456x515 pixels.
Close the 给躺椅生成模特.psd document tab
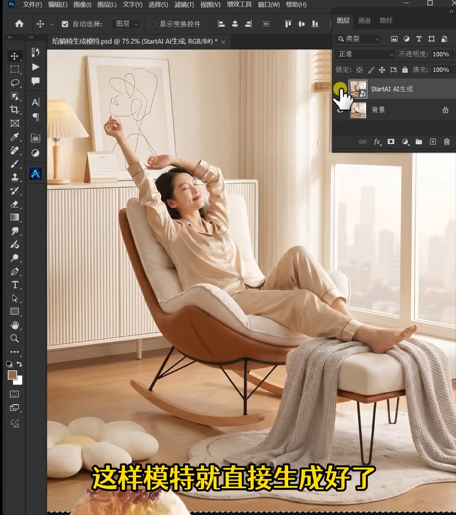[x=223, y=42]
